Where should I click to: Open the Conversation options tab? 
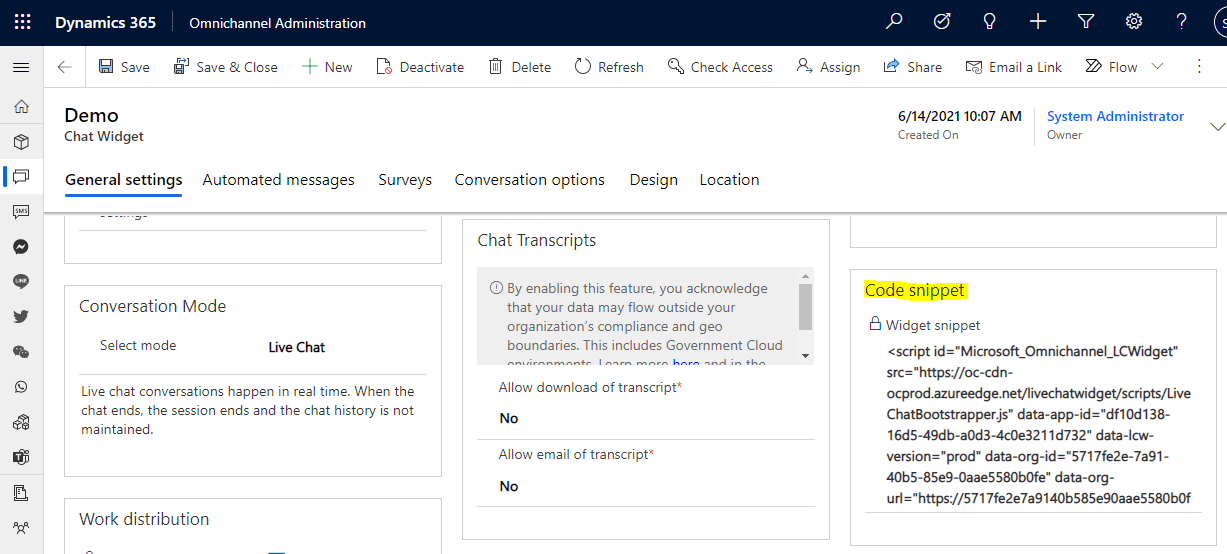click(x=530, y=180)
